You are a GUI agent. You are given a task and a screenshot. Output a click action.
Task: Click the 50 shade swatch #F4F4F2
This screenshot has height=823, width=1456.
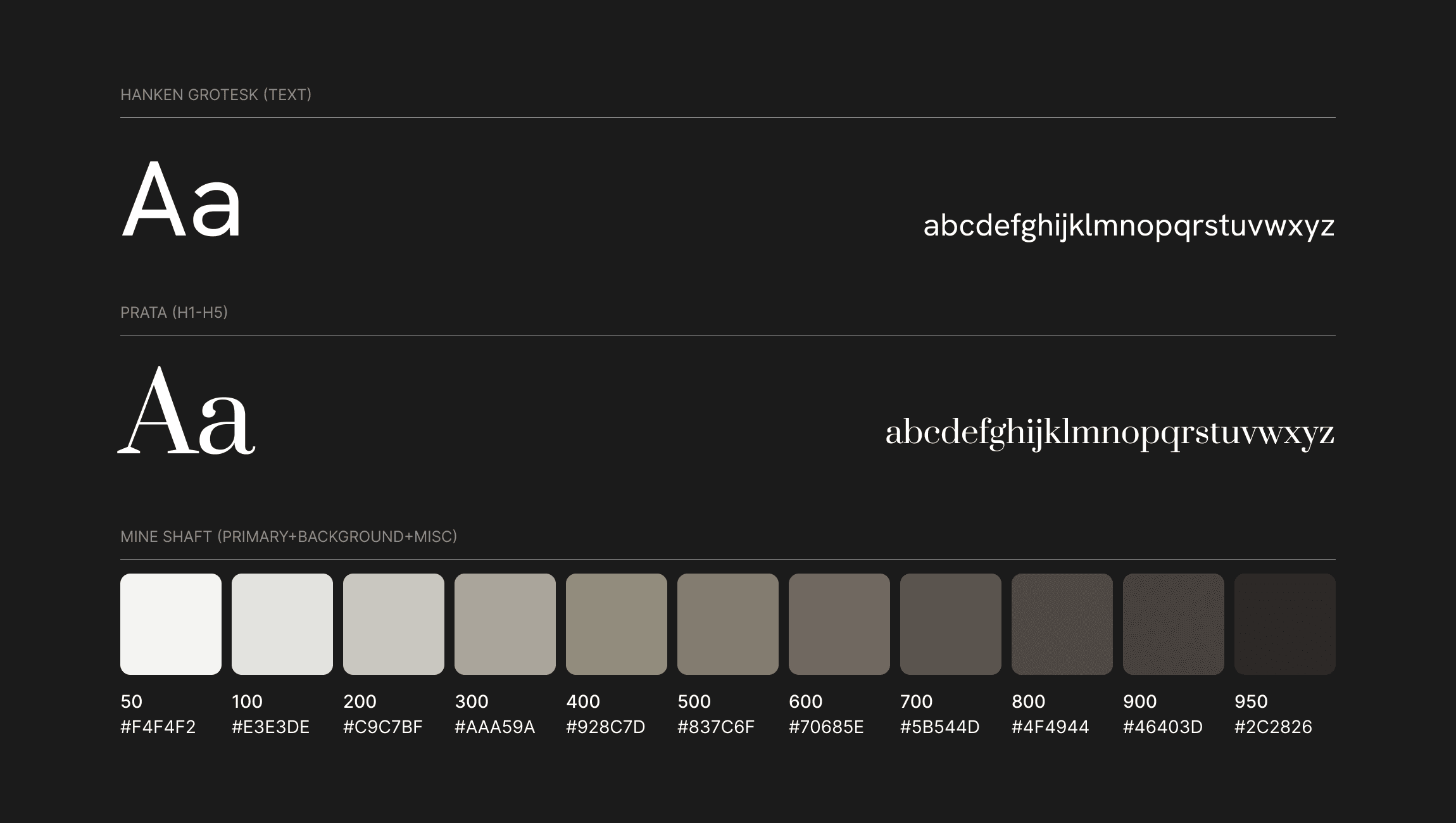coord(171,624)
